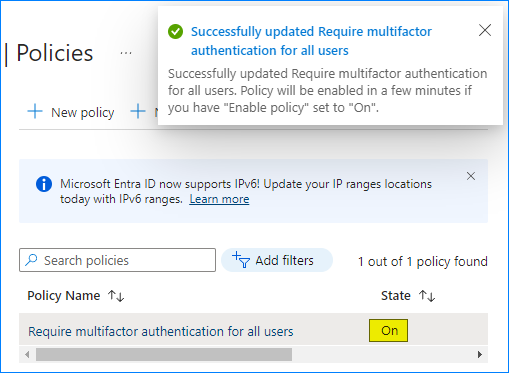
Task: Click the Policy Name column header
Action: tap(64, 296)
